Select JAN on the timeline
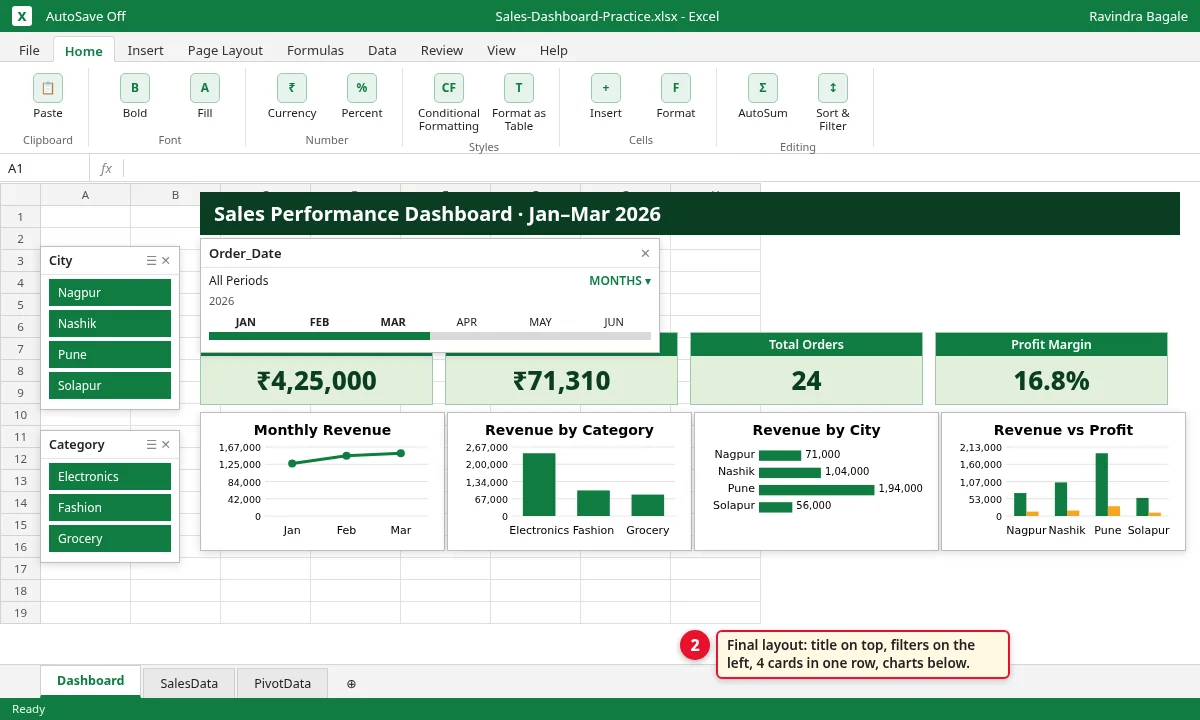 (x=246, y=322)
